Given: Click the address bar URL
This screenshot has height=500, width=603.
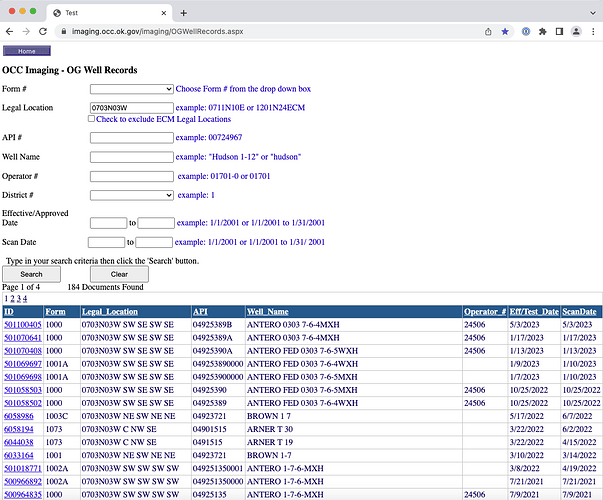Looking at the screenshot, I should (x=158, y=32).
